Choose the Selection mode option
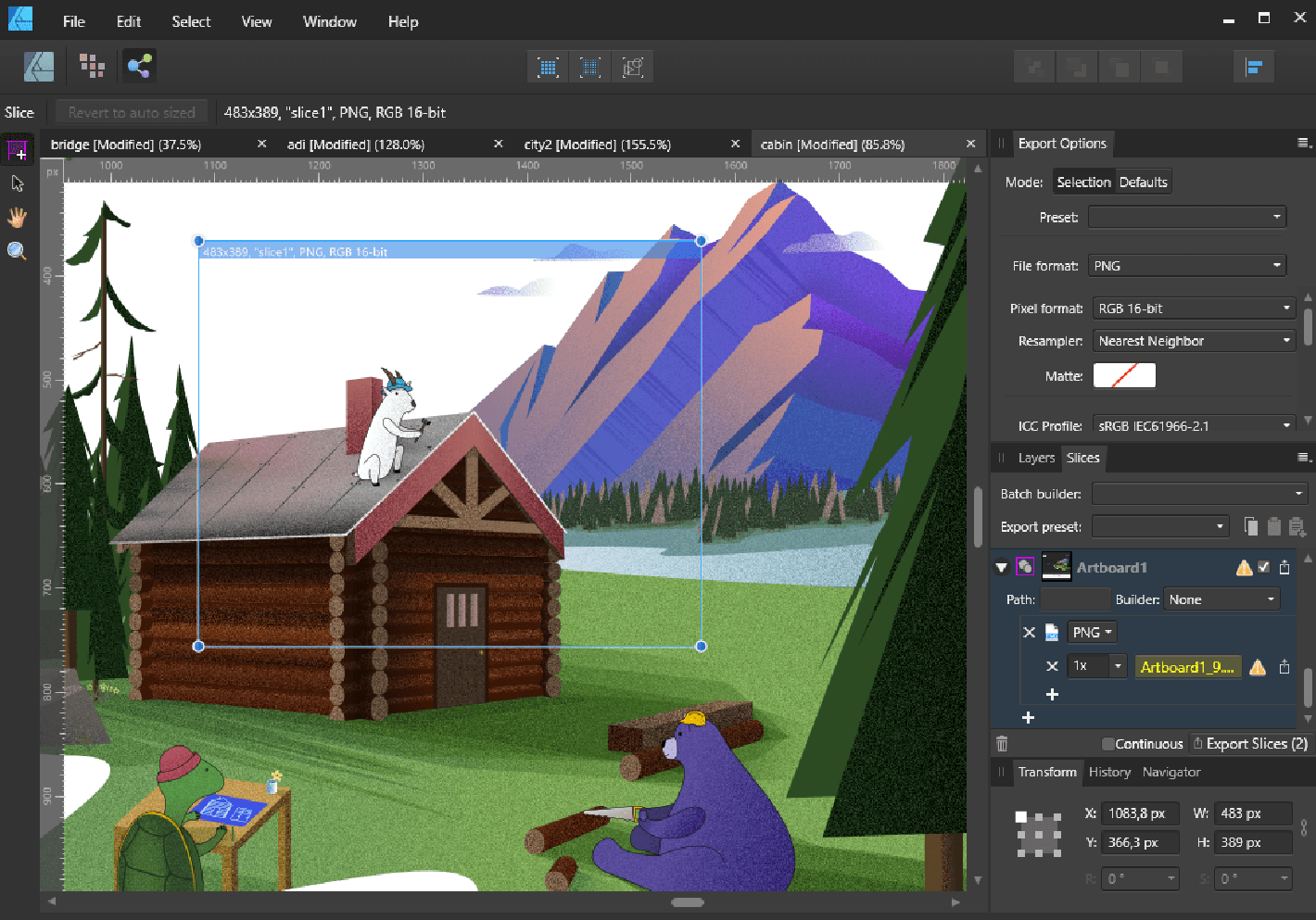Screen dimensions: 1316x920 click(1083, 183)
